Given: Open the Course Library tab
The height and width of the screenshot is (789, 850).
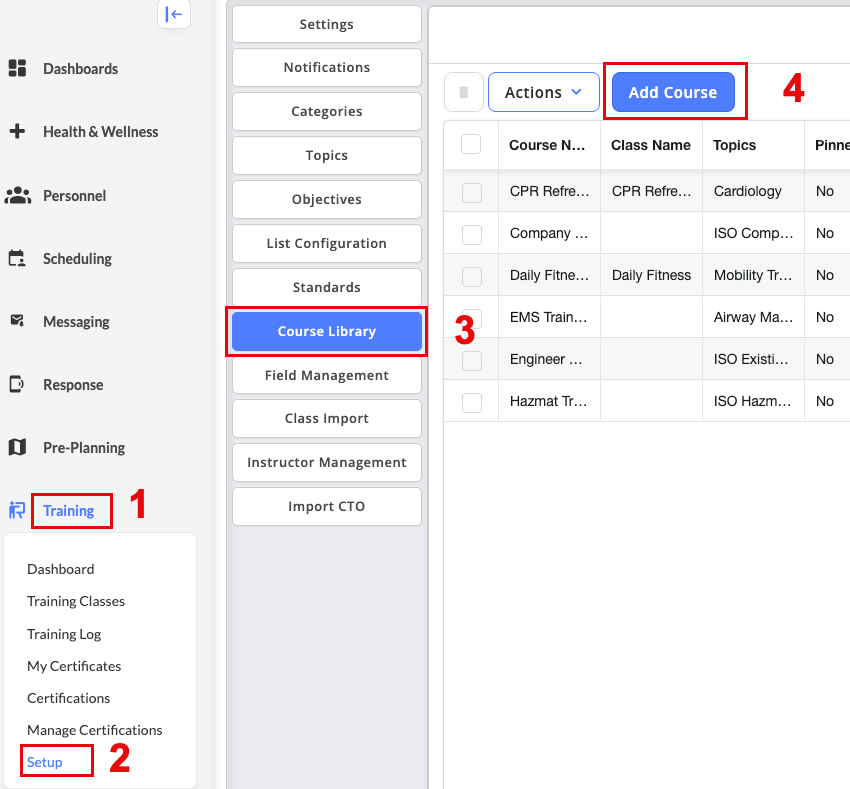Looking at the screenshot, I should point(327,332).
